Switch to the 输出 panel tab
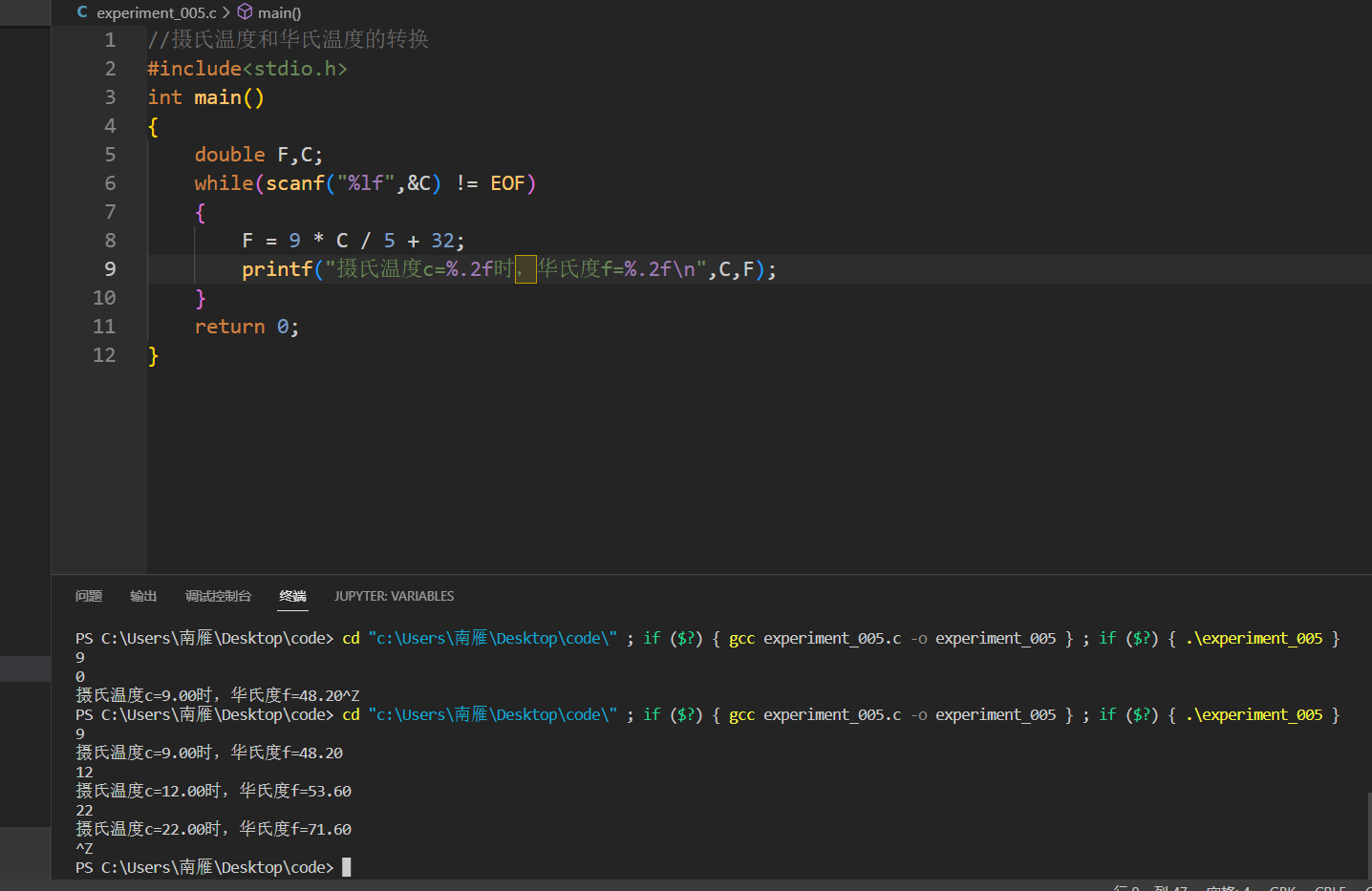This screenshot has height=891, width=1372. coord(143,596)
